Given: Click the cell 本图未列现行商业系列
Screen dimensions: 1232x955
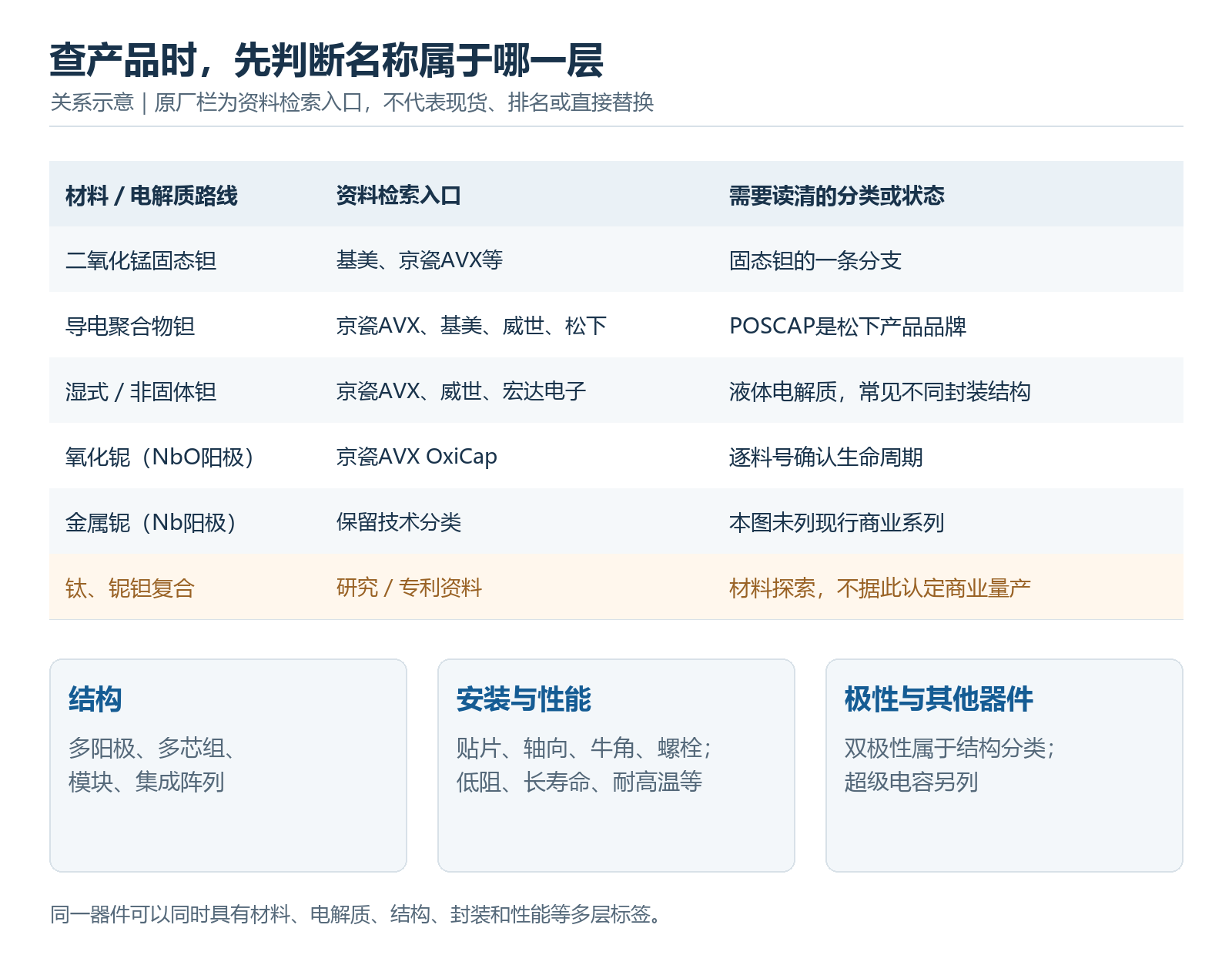Looking at the screenshot, I should point(837,523).
